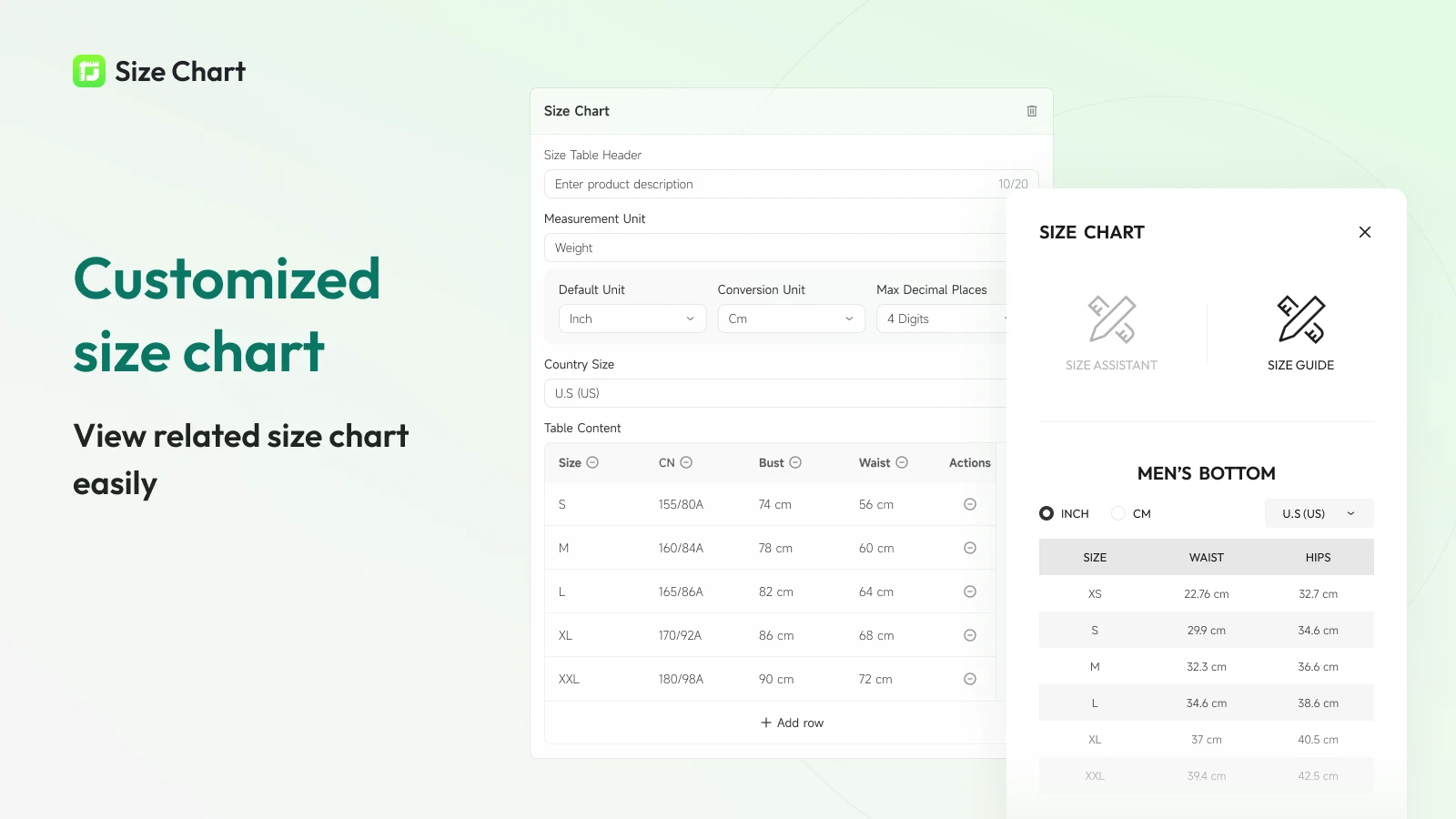
Task: Open the Max Decimal Places 4 Digits dropdown
Action: (x=942, y=318)
